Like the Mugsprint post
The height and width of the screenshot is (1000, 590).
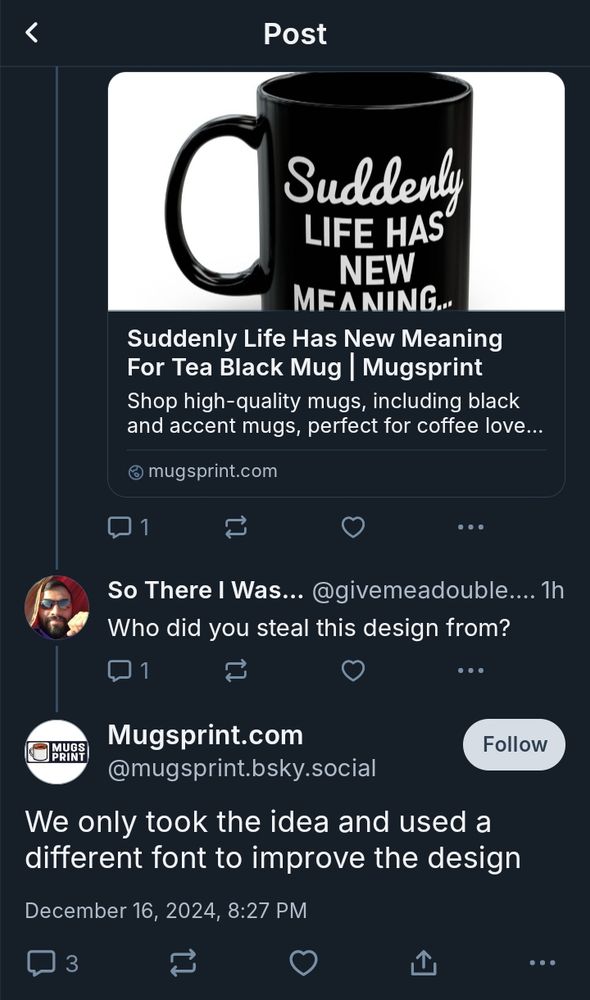pyautogui.click(x=352, y=527)
